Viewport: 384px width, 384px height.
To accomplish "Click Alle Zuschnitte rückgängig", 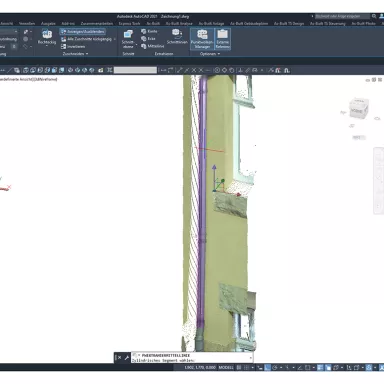I will pos(86,39).
